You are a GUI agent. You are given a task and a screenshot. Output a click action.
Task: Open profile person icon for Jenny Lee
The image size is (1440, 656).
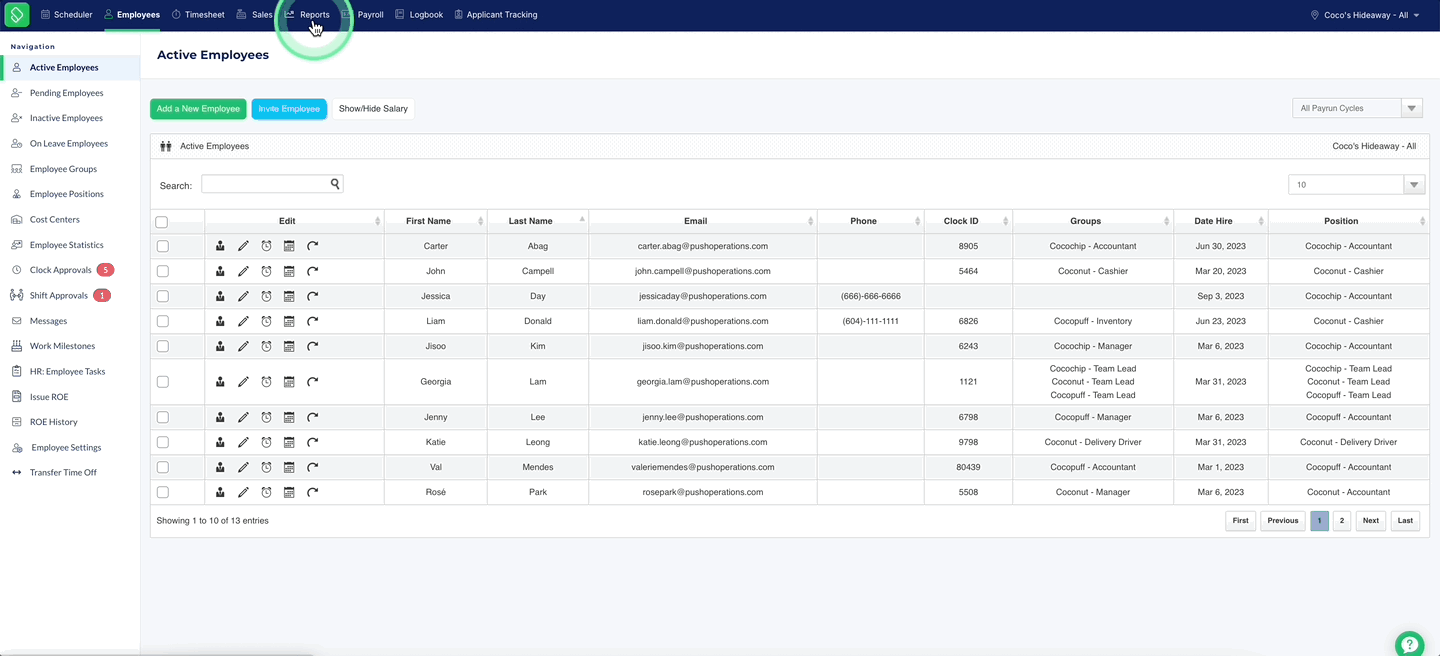[x=220, y=417]
